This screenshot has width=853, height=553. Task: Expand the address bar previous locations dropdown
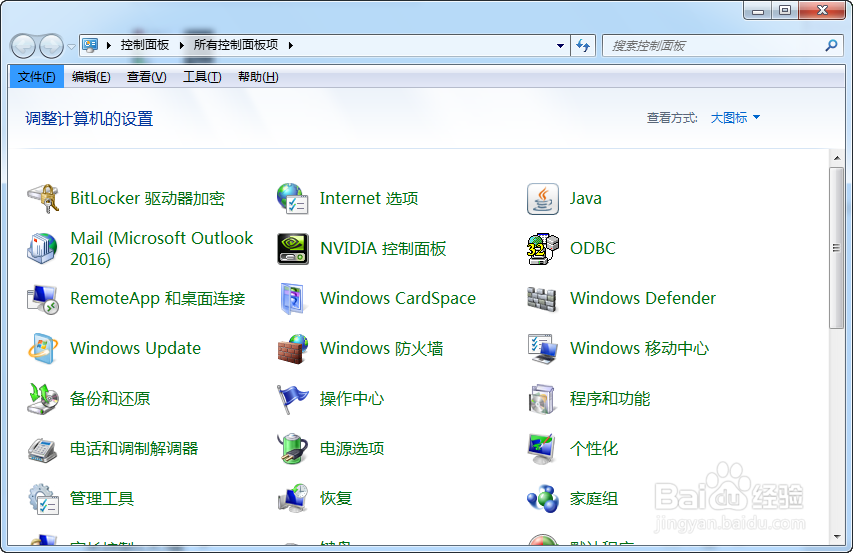click(560, 45)
